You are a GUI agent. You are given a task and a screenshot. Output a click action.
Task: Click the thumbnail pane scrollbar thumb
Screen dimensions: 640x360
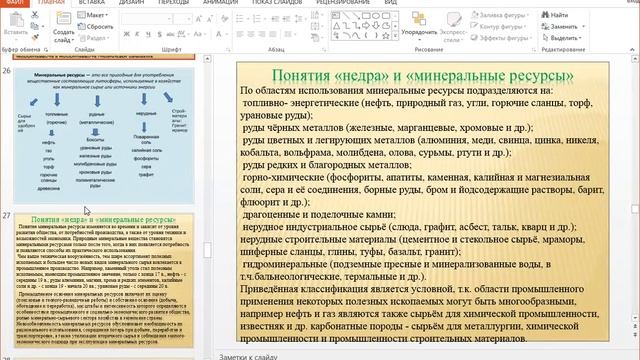(207, 250)
